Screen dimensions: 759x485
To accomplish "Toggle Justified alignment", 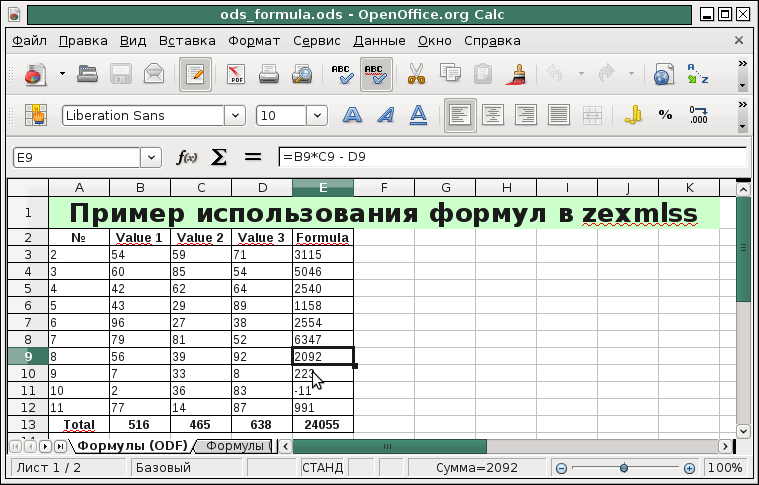I will pyautogui.click(x=559, y=115).
